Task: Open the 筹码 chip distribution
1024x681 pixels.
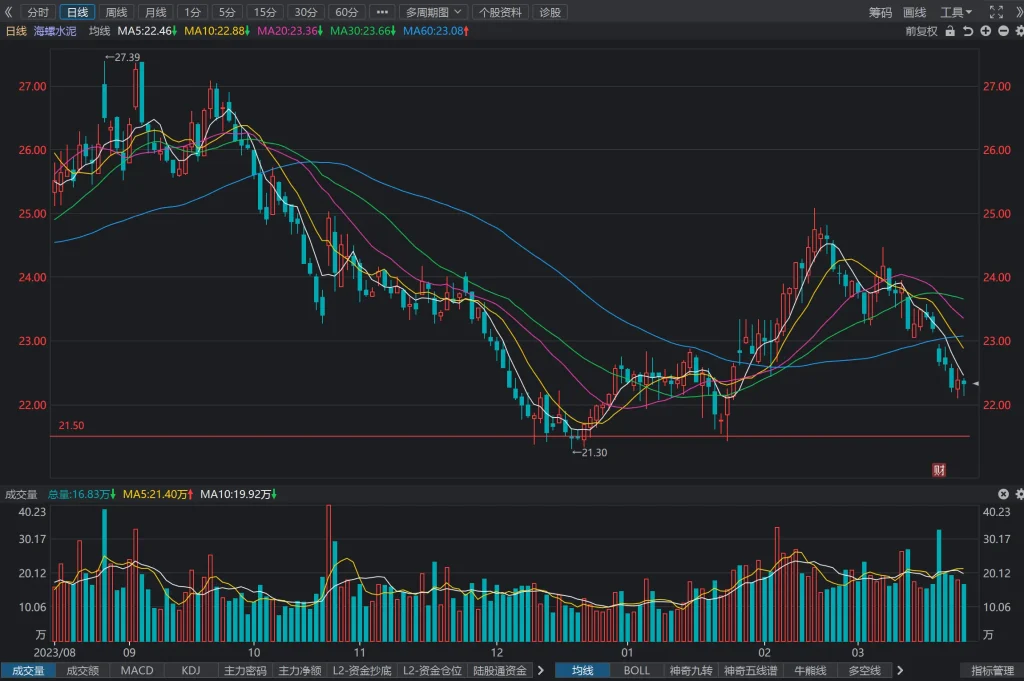Action: 880,12
